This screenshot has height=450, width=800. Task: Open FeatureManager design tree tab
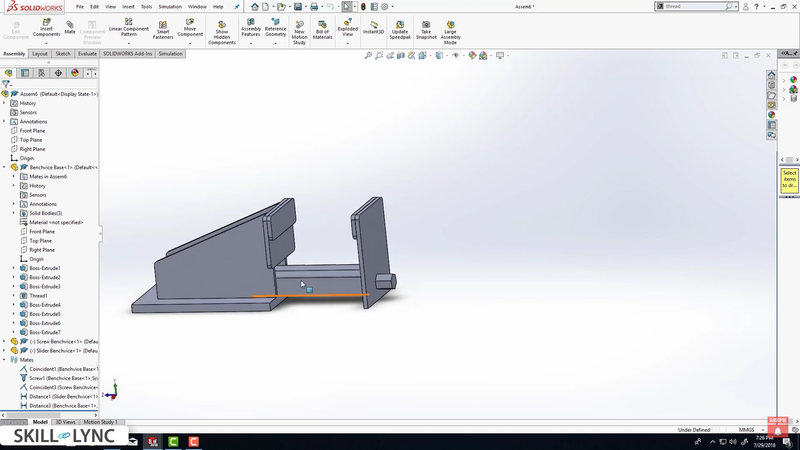9,73
